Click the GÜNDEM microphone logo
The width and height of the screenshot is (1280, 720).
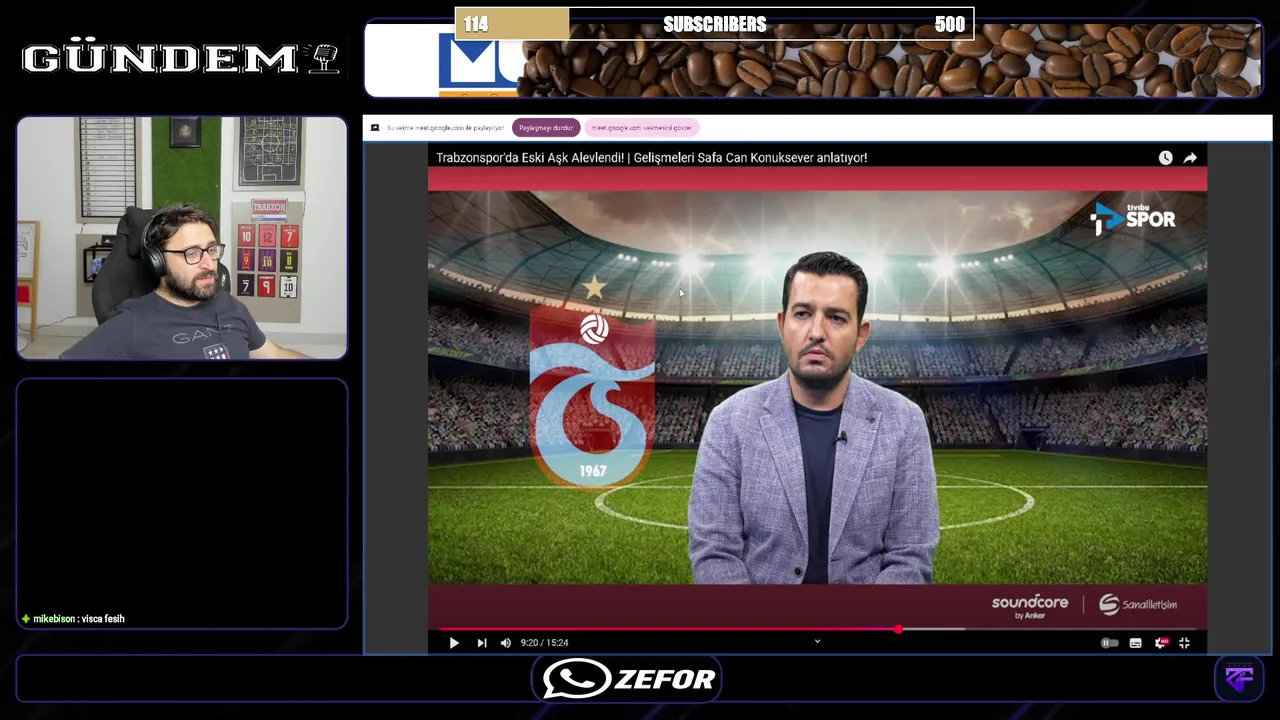[x=181, y=59]
